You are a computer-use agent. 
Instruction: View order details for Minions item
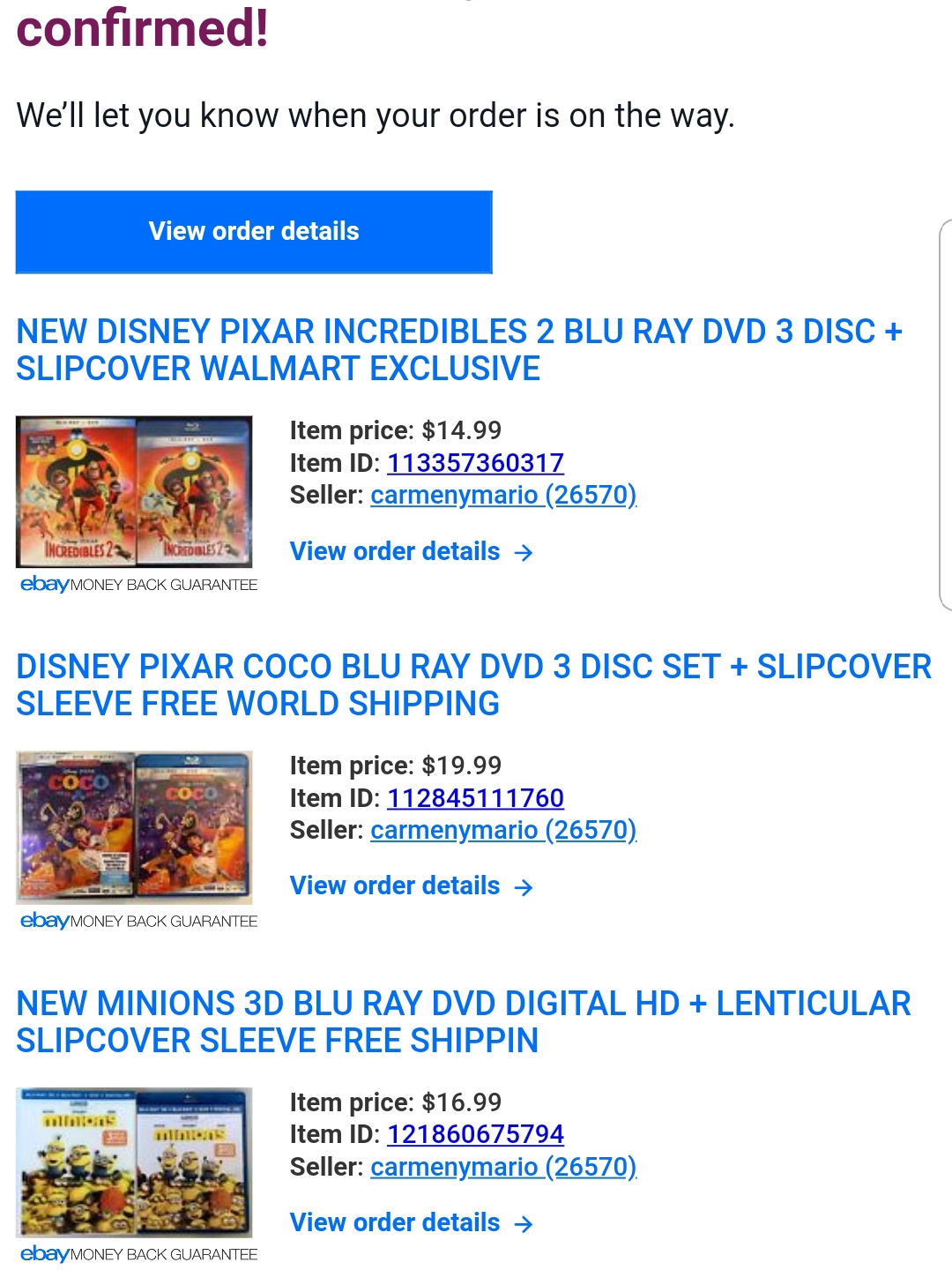[x=412, y=1223]
